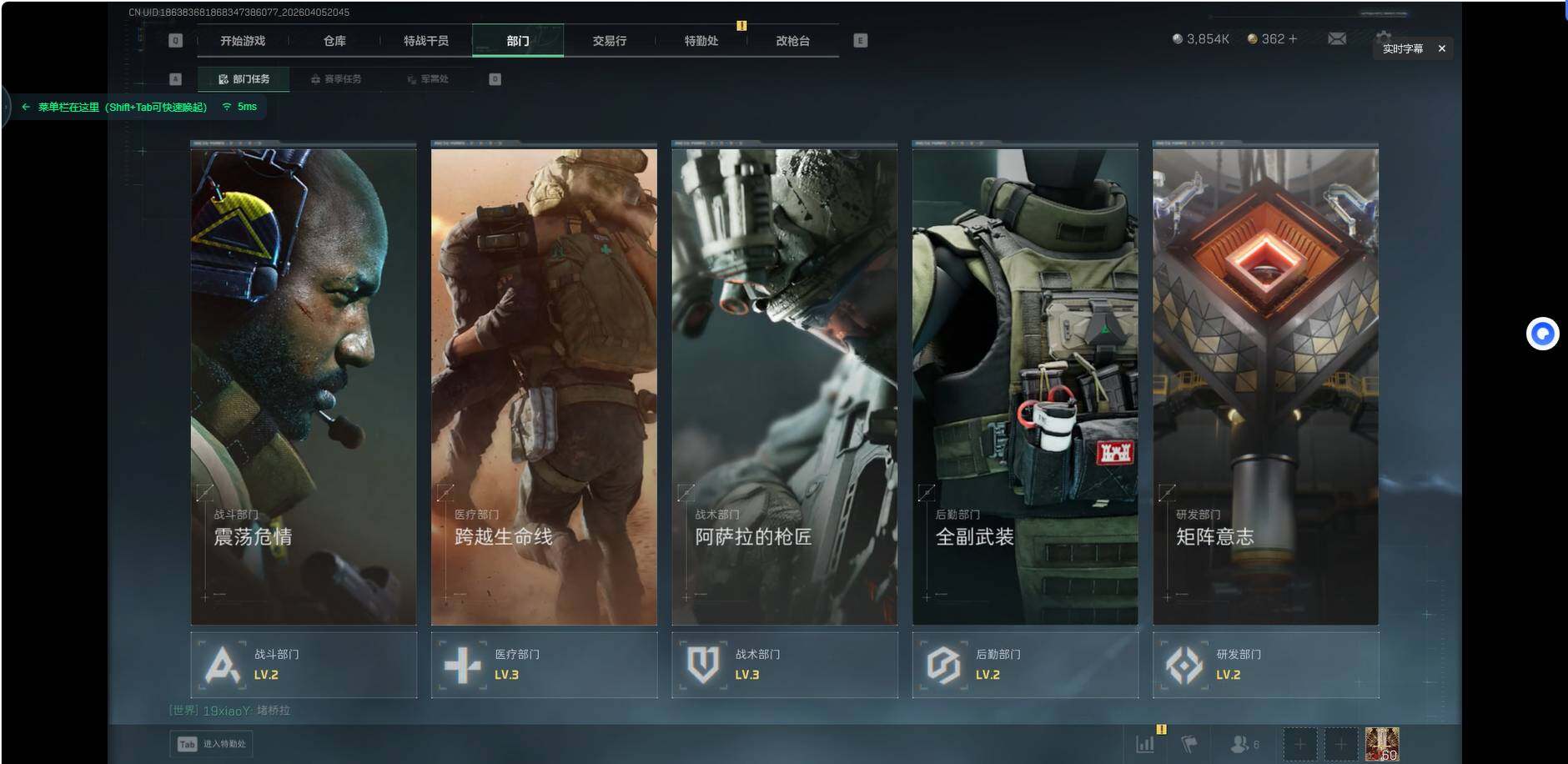Switch to the 仓库 tab
This screenshot has height=764, width=1568.
click(334, 41)
